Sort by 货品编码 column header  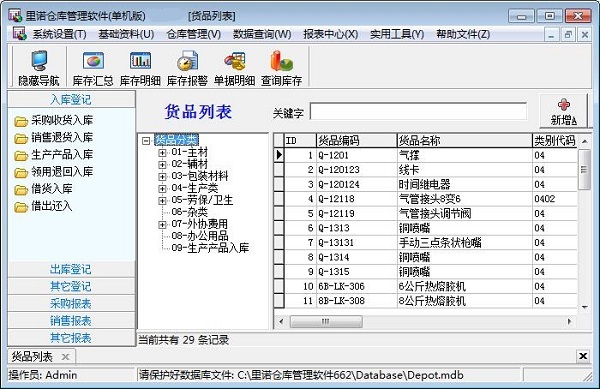pyautogui.click(x=356, y=141)
